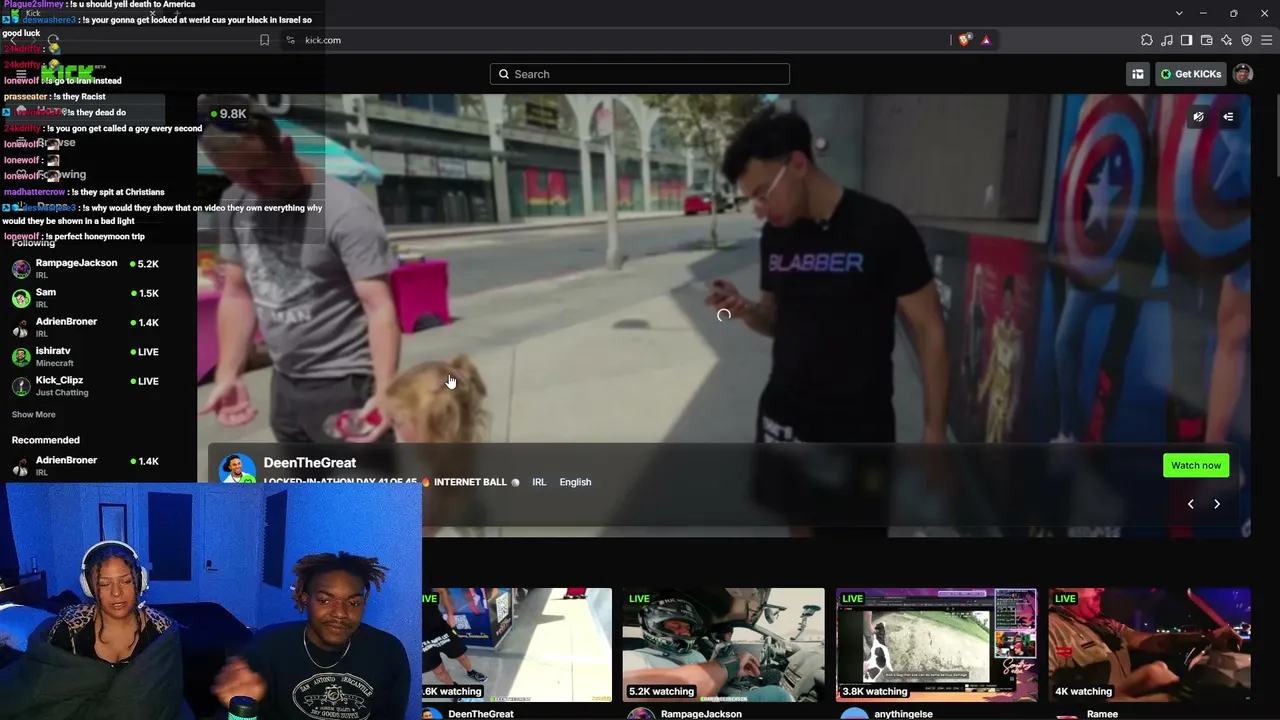The image size is (1280, 720).
Task: Click DeenTheGreat avatar in featured banner
Action: click(237, 468)
